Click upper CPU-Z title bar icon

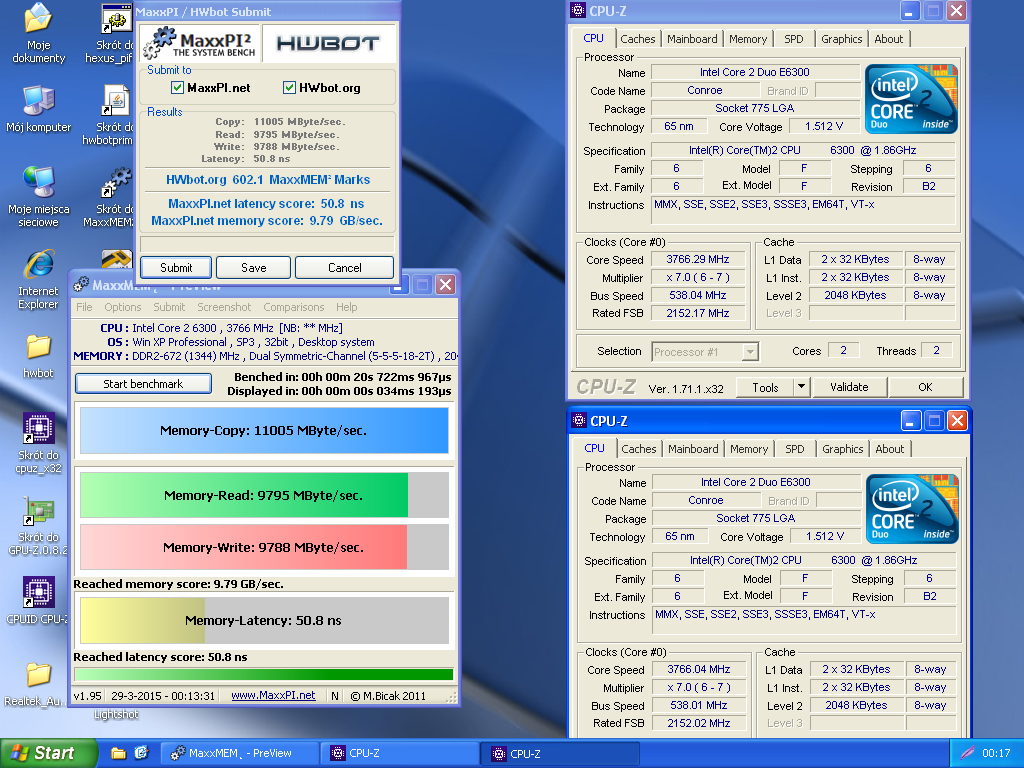(x=578, y=10)
